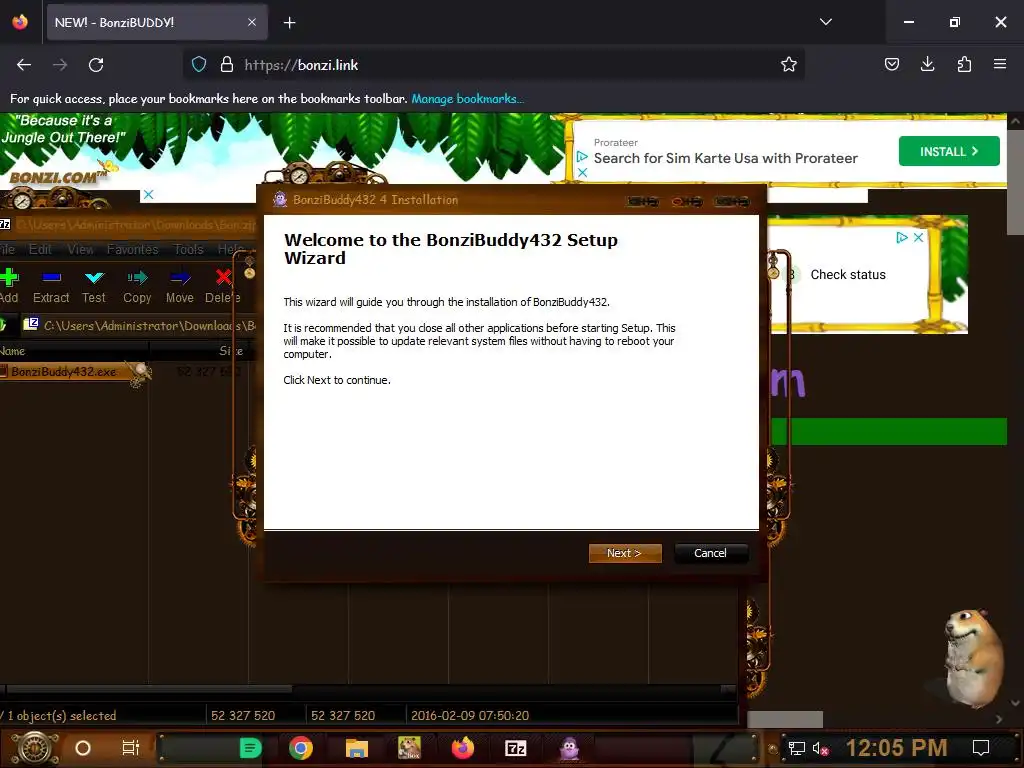The height and width of the screenshot is (768, 1024).
Task: Click the AdChoices icon on Check status ad
Action: pyautogui.click(x=902, y=238)
